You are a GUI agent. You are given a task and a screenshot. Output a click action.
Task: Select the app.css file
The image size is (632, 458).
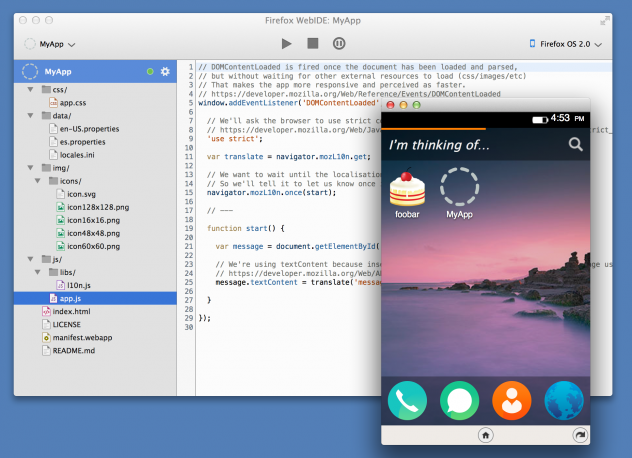point(71,102)
